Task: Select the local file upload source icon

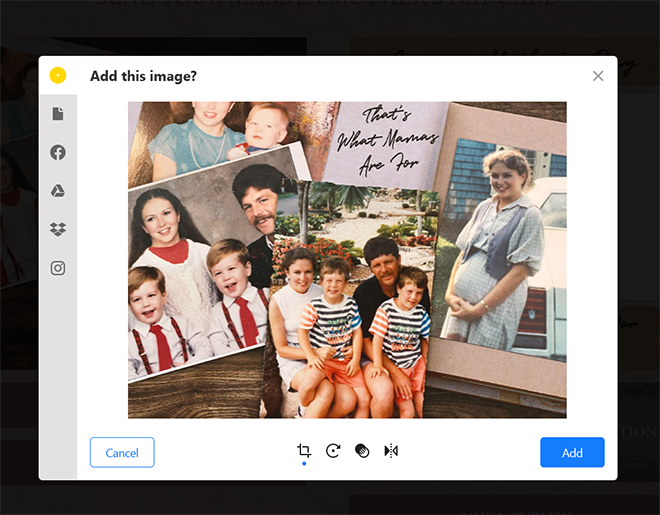Action: (x=58, y=114)
